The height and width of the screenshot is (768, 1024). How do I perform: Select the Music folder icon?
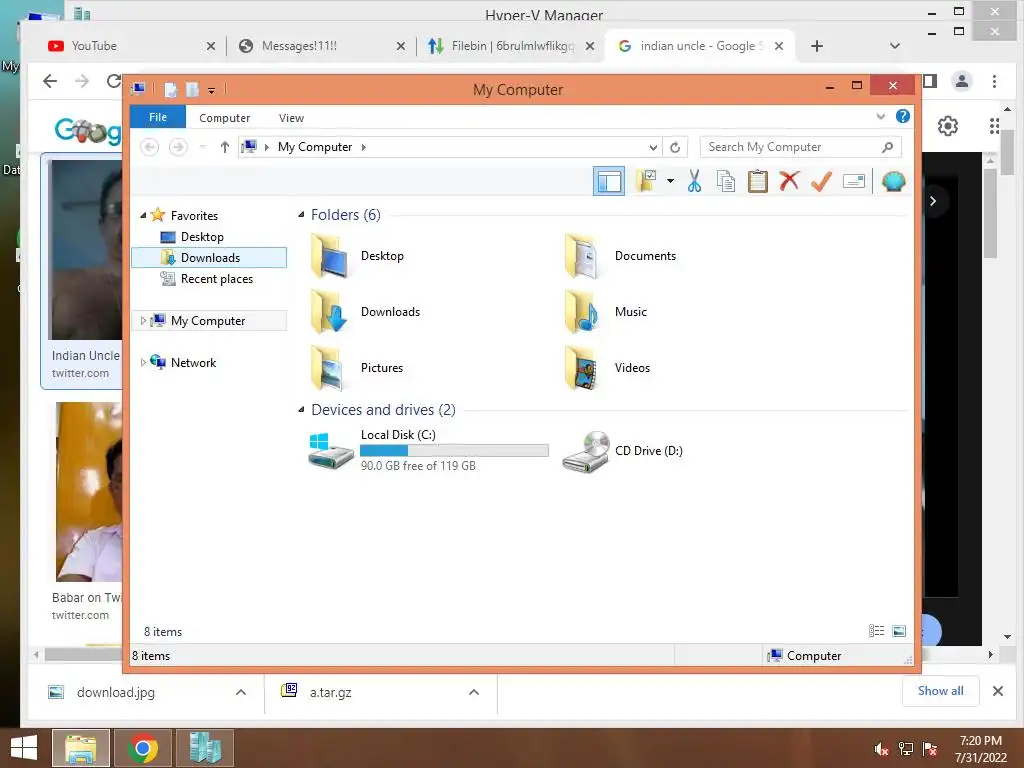(582, 312)
